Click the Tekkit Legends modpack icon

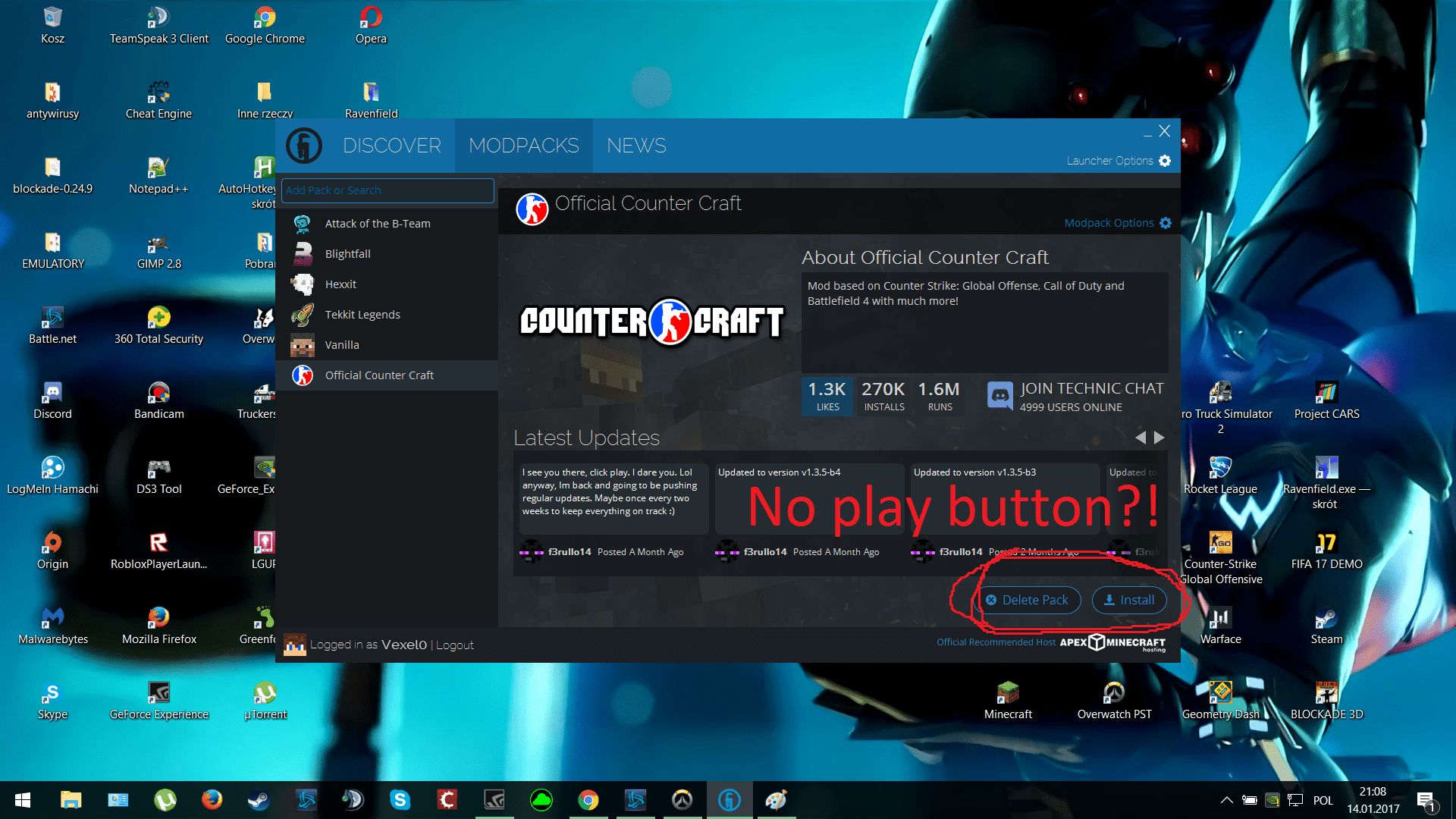pyautogui.click(x=304, y=314)
